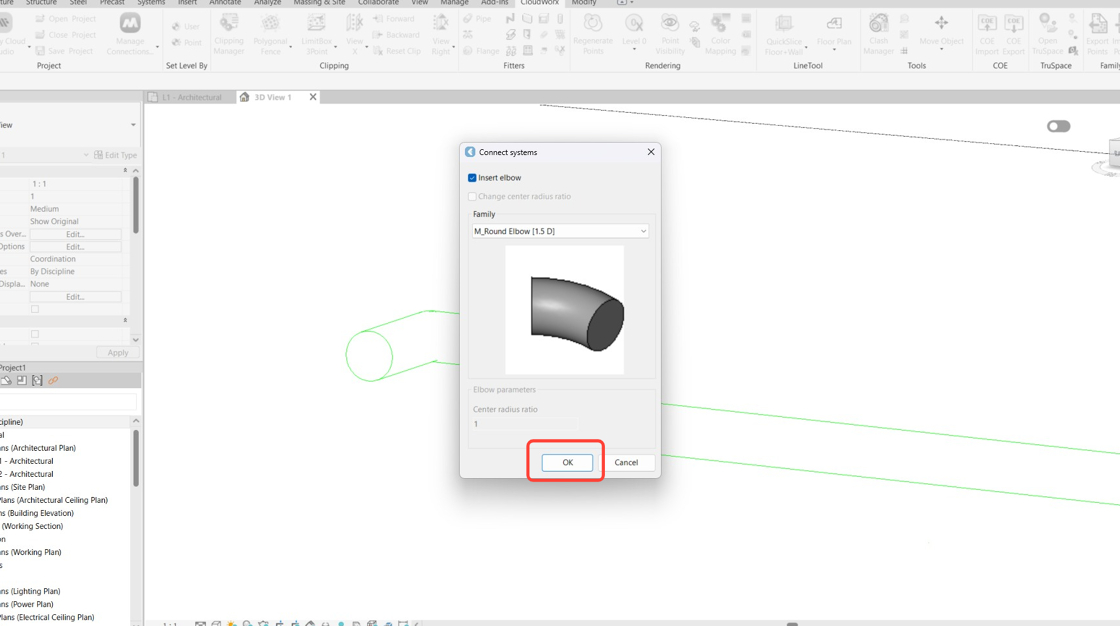Select the Polygonal Fence tool
This screenshot has height=626, width=1120.
270,34
